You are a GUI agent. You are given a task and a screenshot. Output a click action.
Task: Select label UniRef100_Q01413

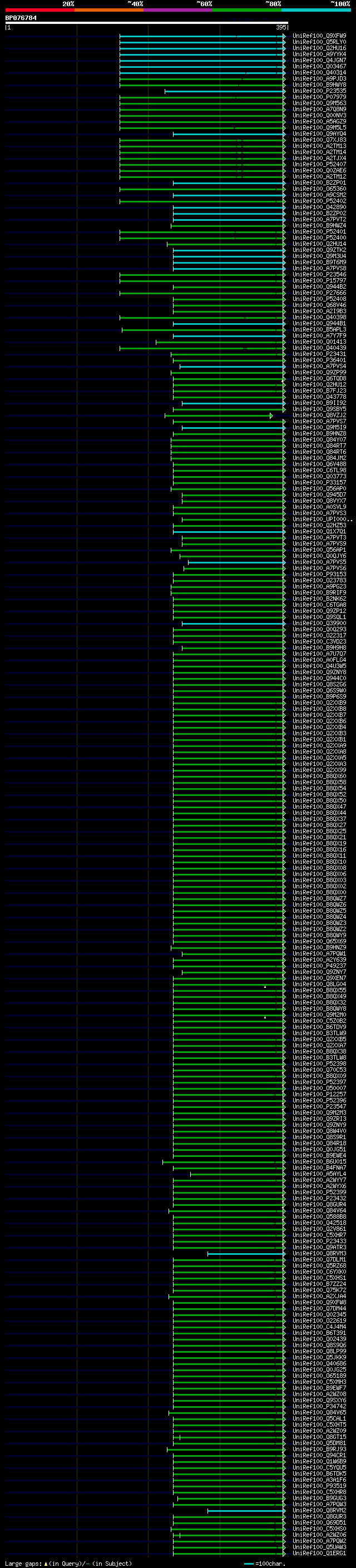(319, 342)
